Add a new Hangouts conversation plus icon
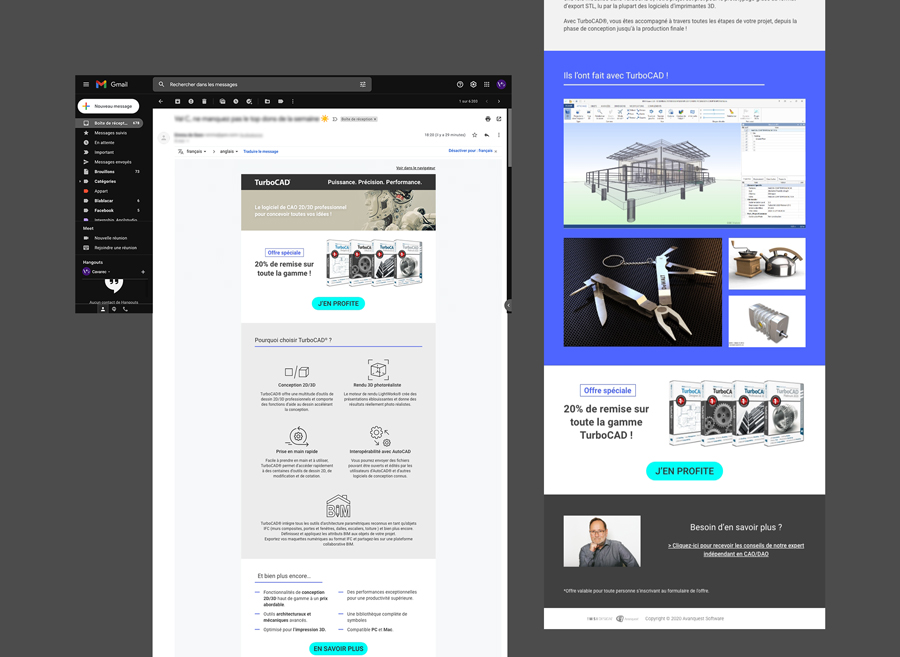 [x=143, y=272]
